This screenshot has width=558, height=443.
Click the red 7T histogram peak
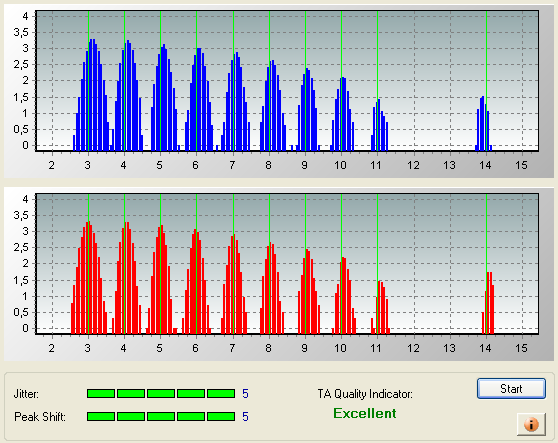(x=234, y=284)
